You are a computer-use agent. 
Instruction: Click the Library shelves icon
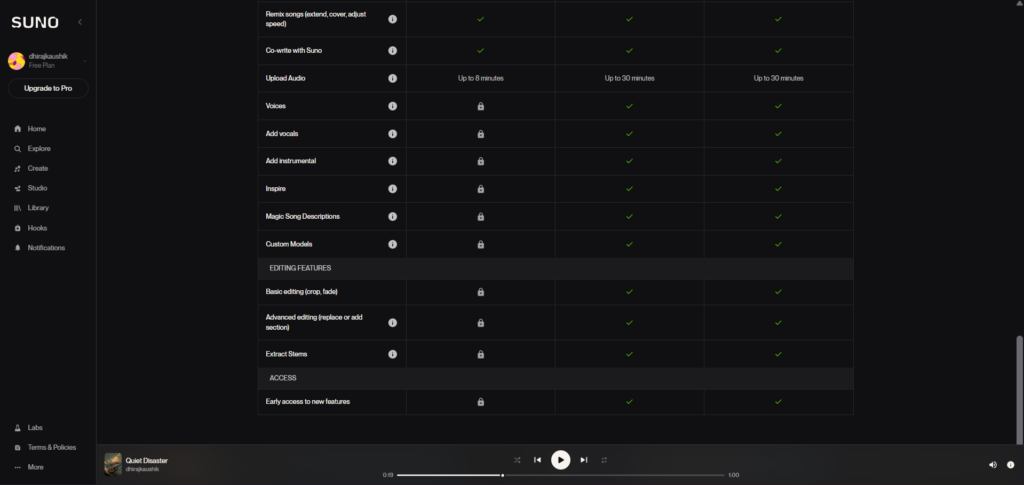tap(18, 208)
